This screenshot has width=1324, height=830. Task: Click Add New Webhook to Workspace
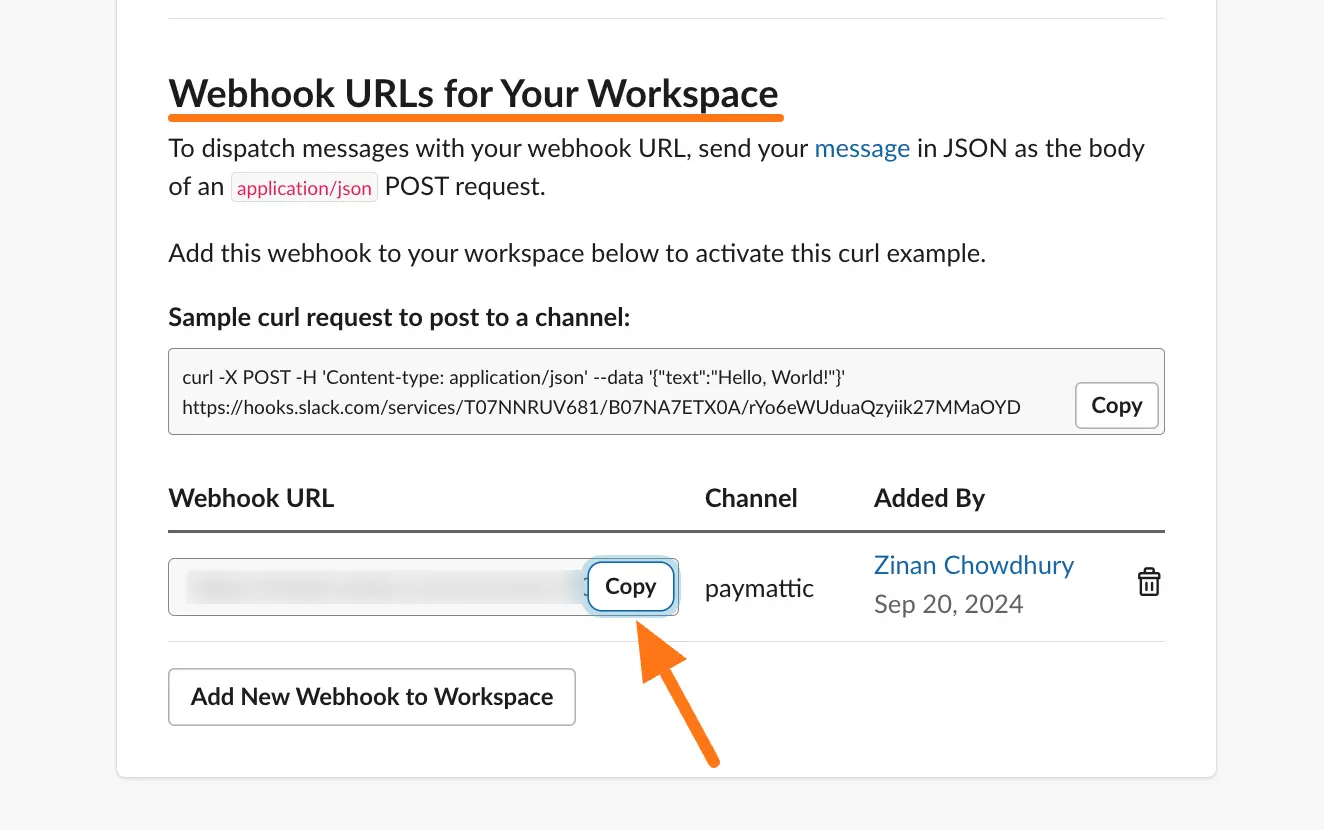click(372, 697)
